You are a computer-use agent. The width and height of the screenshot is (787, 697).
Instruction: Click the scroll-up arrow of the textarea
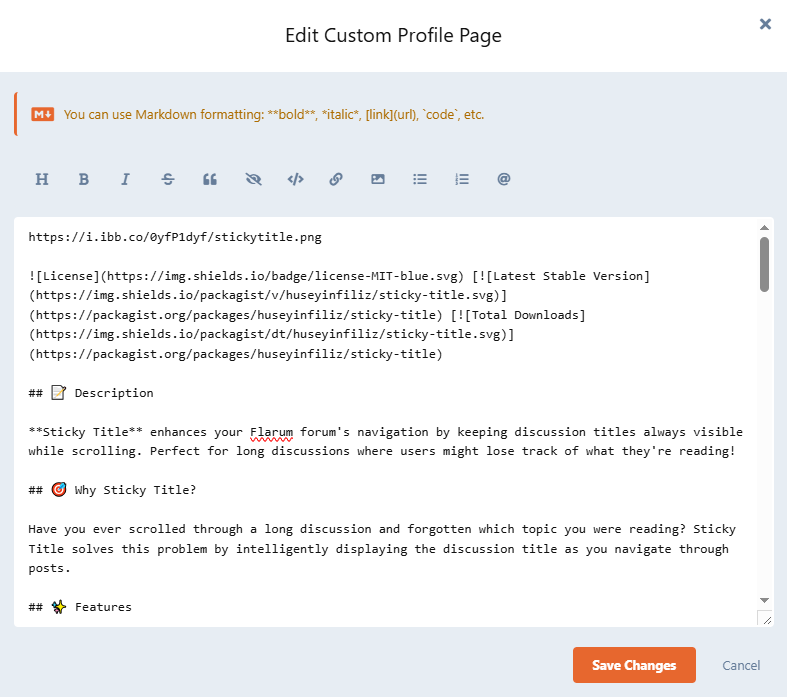click(764, 228)
